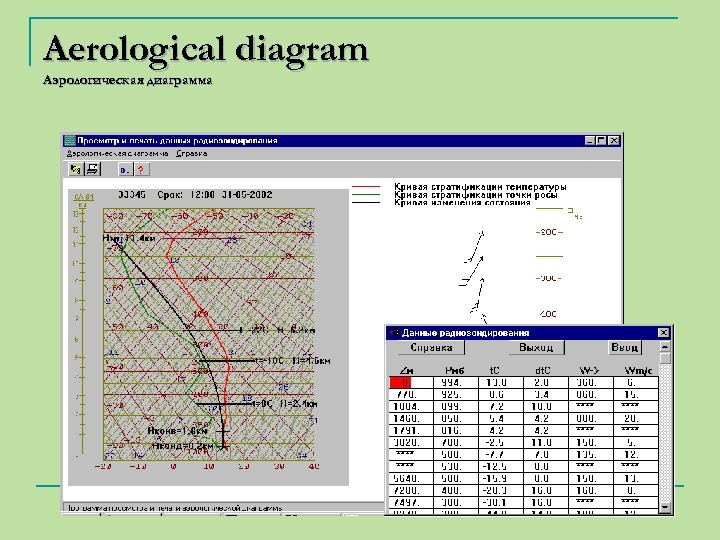The image size is (720, 540).
Task: Click the 'dtC' column header
Action: pos(543,371)
